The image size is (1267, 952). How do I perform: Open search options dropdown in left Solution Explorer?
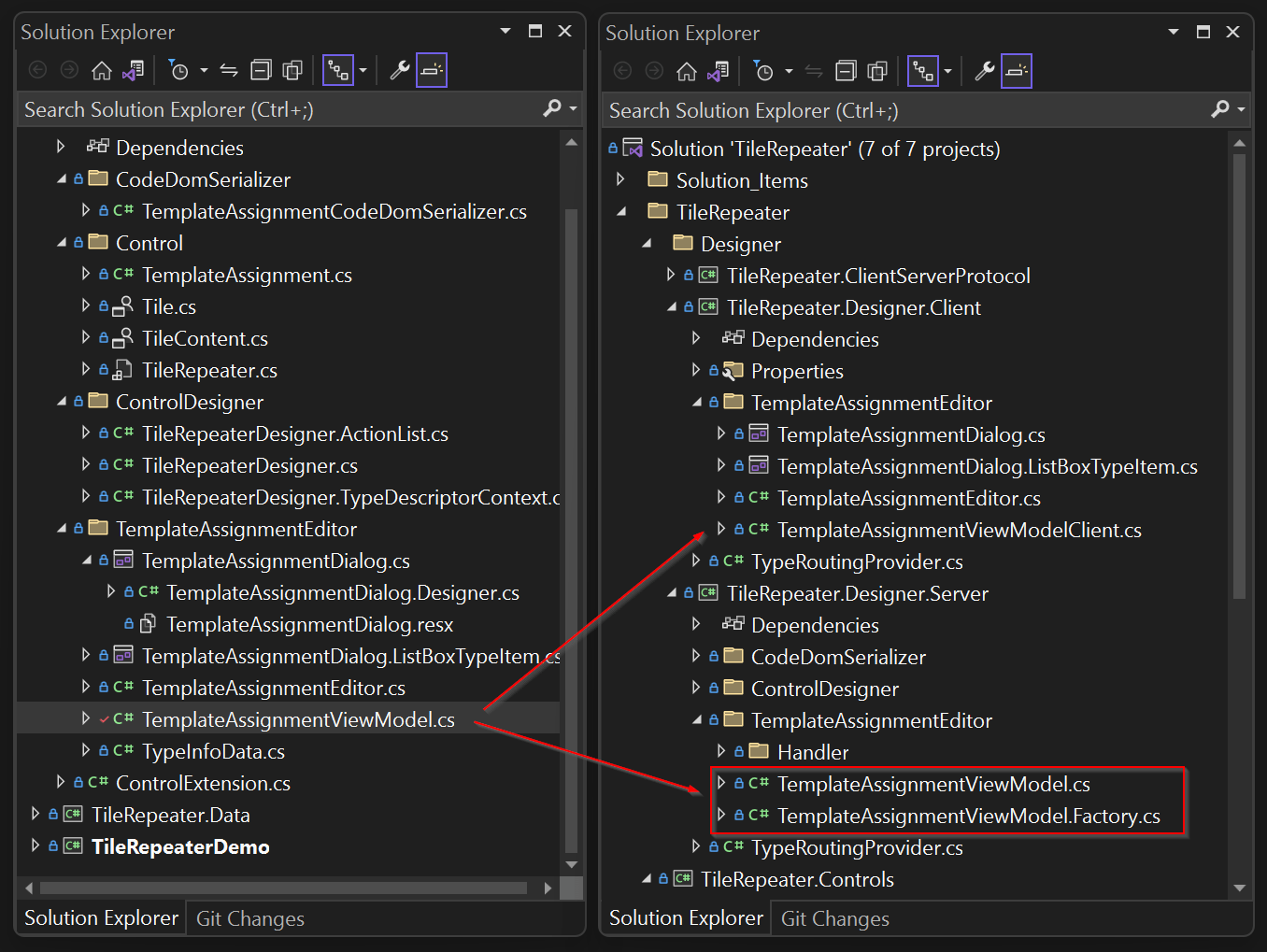pyautogui.click(x=573, y=108)
